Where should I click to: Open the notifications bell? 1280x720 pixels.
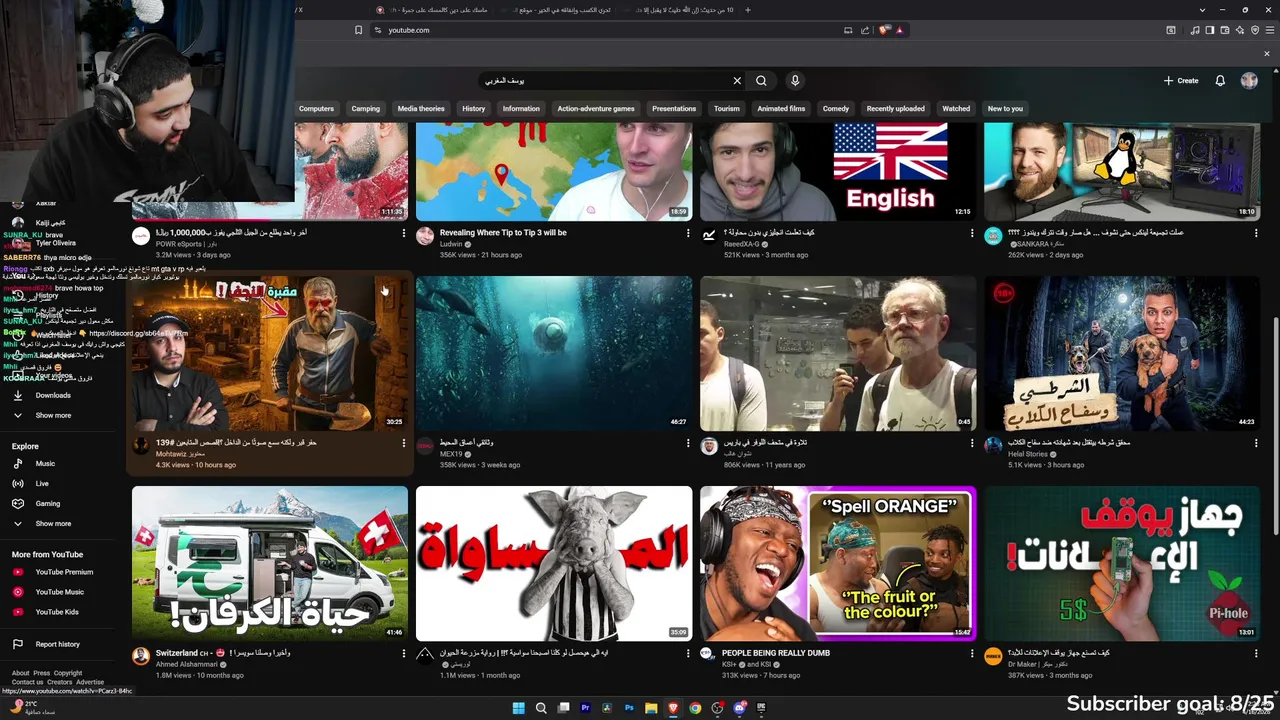pyautogui.click(x=1220, y=81)
